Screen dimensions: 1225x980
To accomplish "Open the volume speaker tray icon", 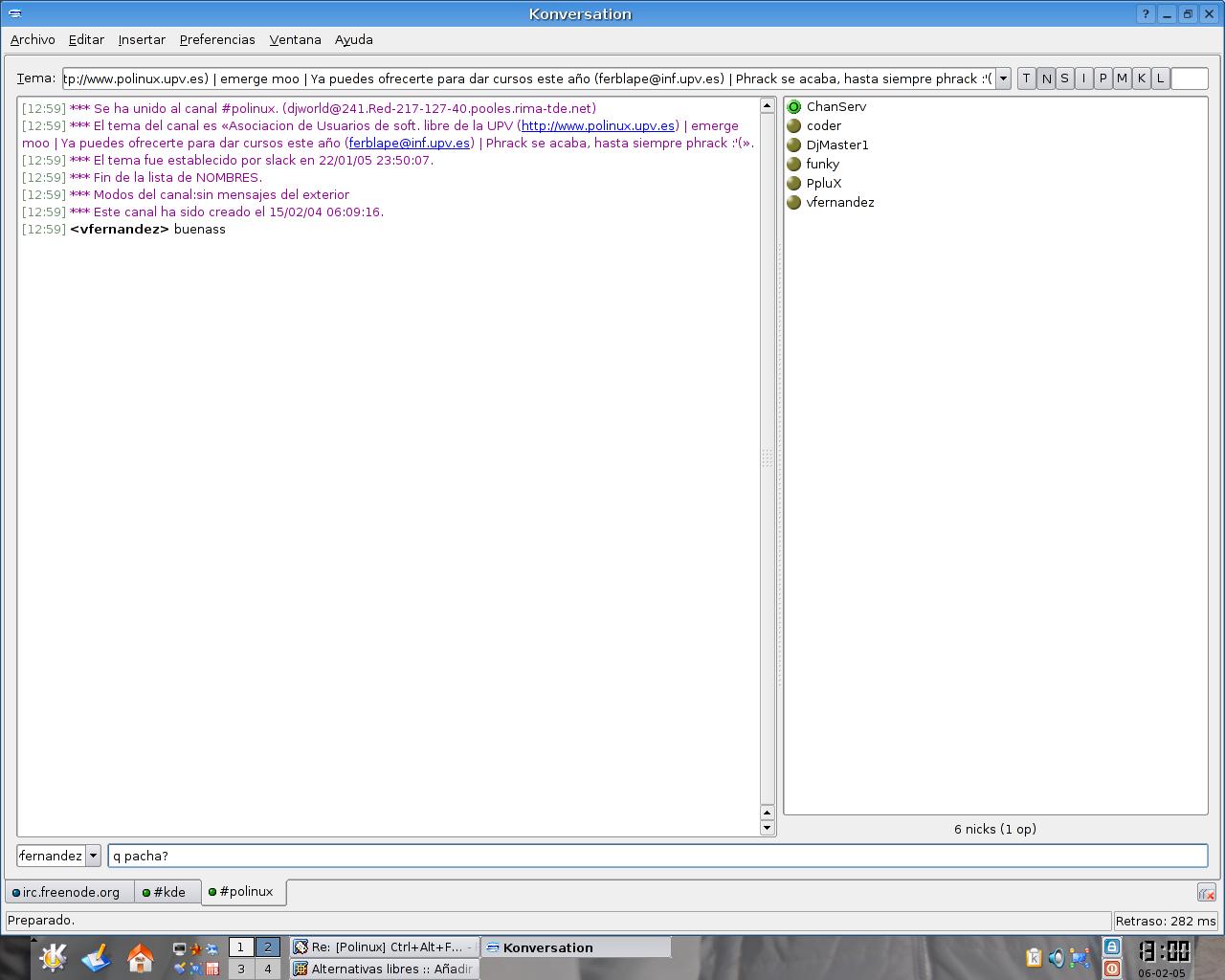I will coord(1056,958).
